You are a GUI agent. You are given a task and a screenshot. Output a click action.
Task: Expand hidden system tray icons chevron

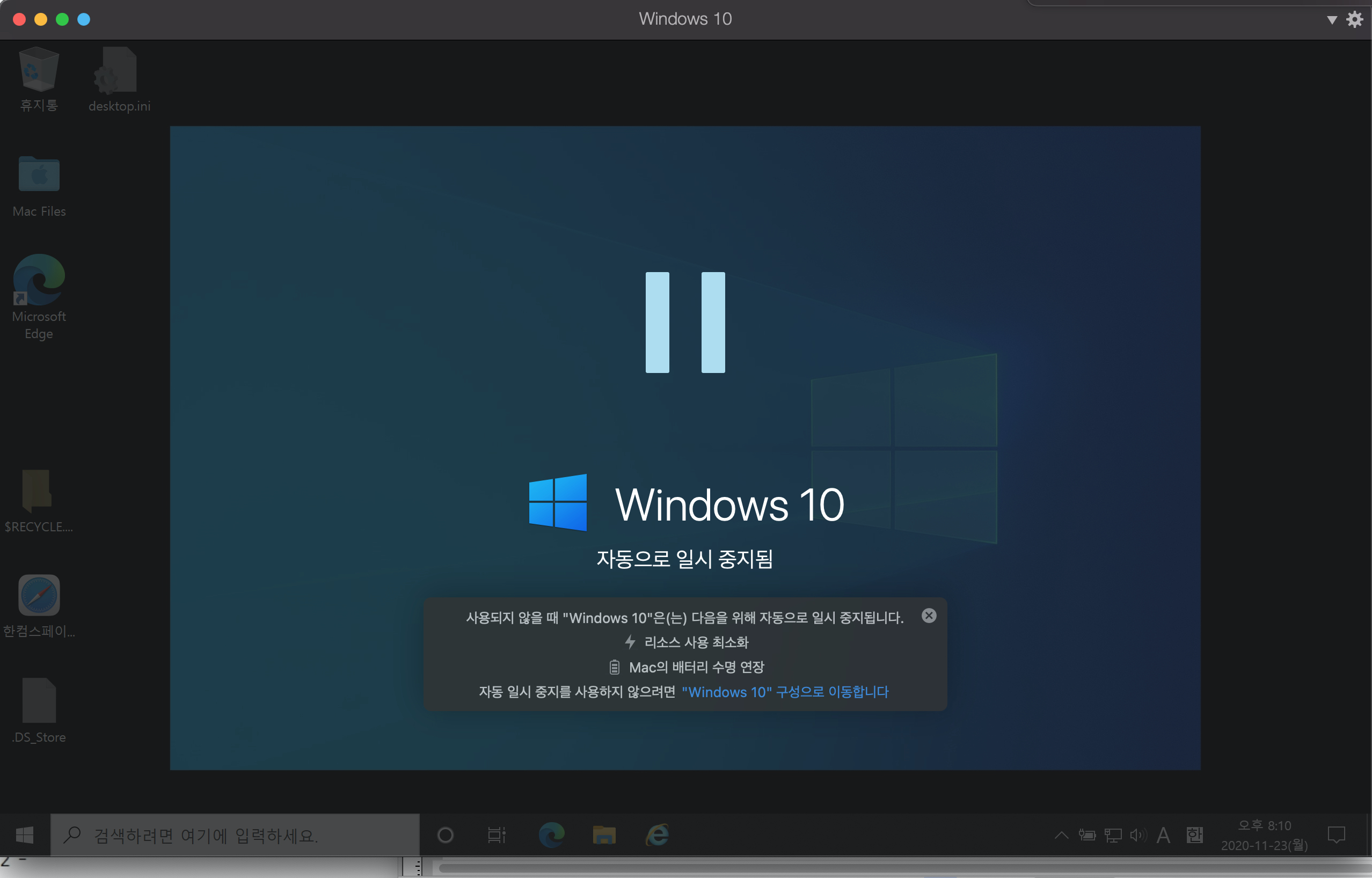[1061, 835]
